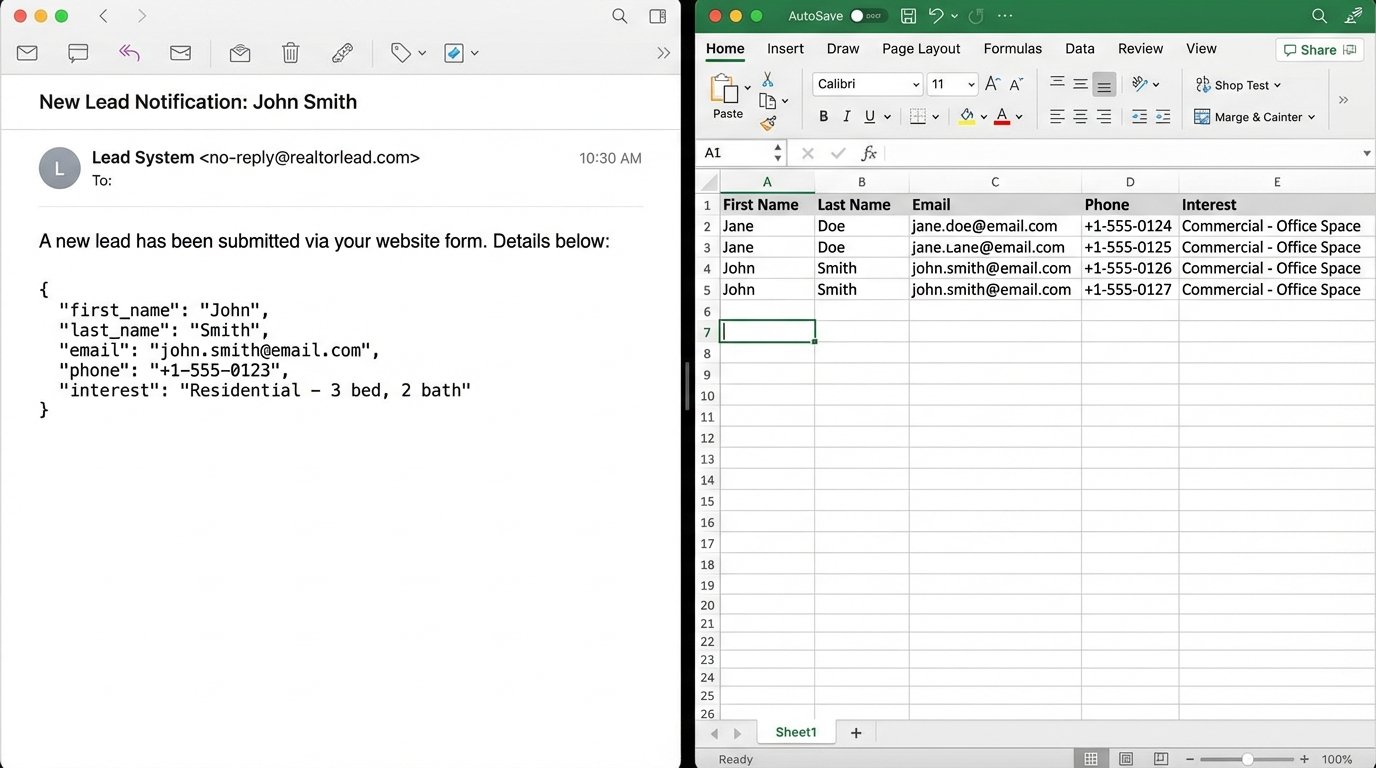
Task: Toggle Italic formatting in Excel ribbon
Action: point(847,117)
